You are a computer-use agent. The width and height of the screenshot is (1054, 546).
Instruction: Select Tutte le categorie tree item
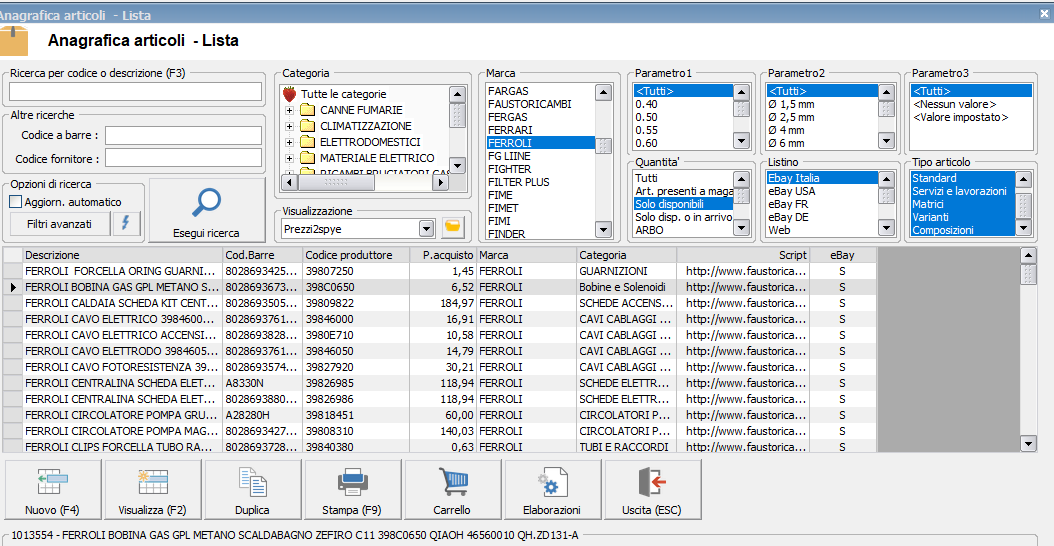(x=343, y=94)
